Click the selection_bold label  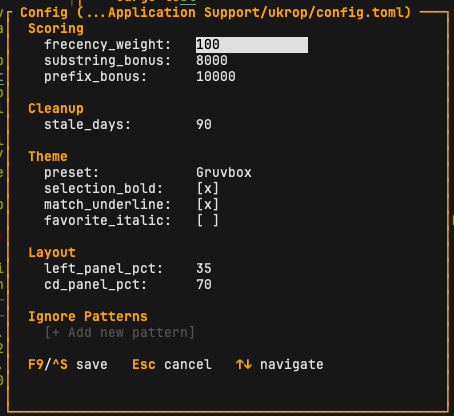(x=103, y=189)
